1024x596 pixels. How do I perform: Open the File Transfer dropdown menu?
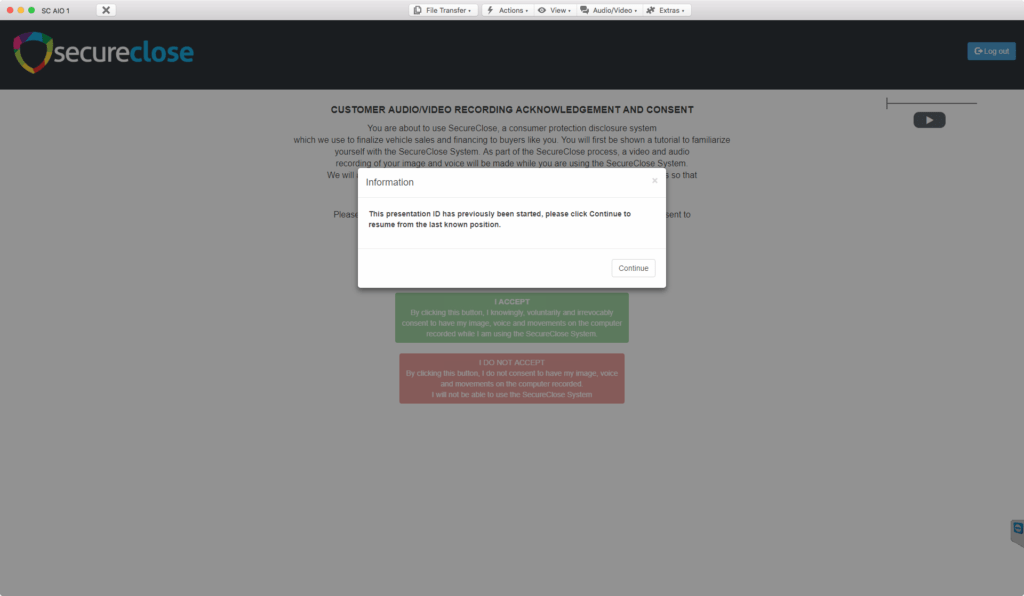click(x=443, y=10)
